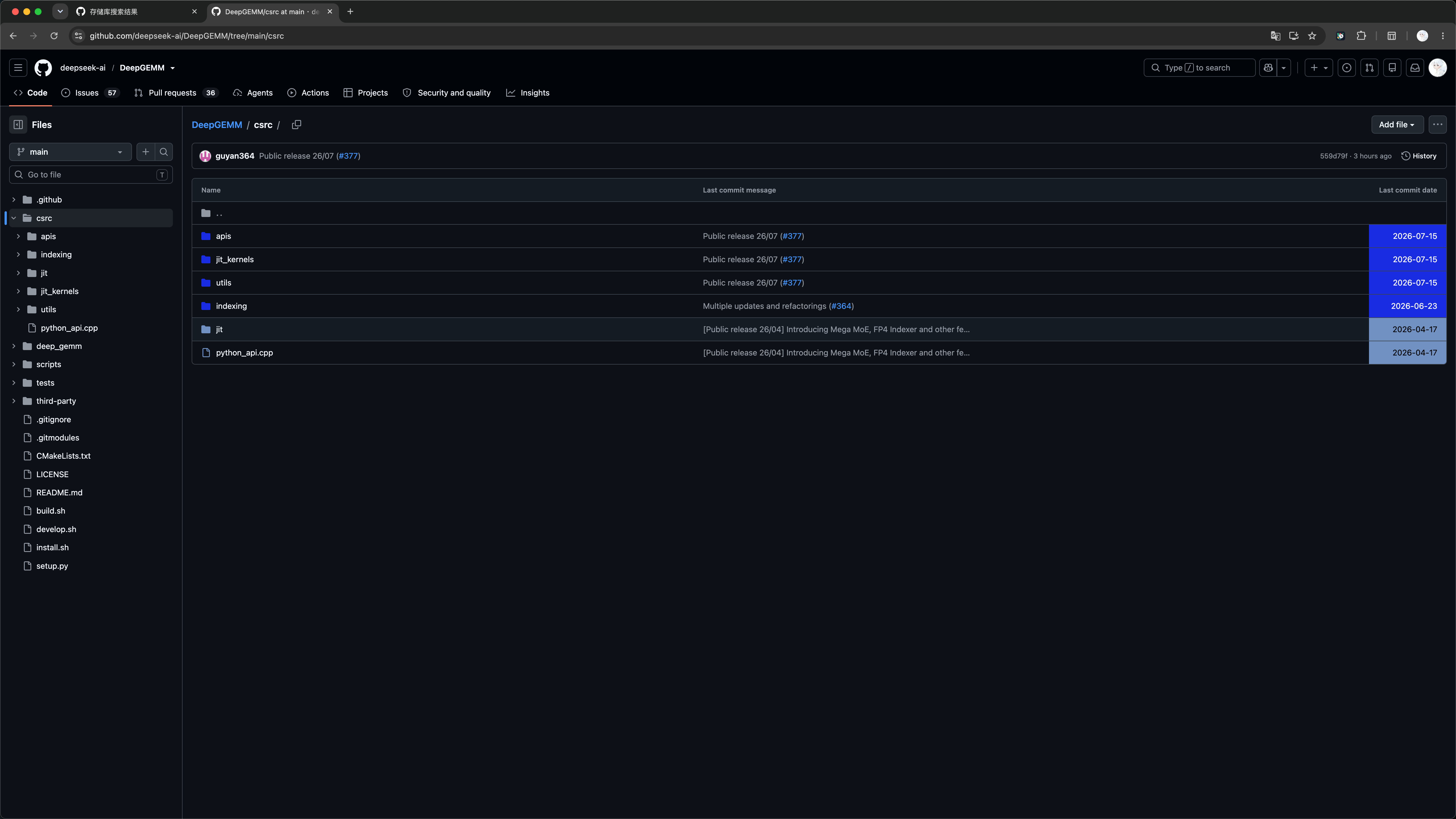1456x819 pixels.
Task: Open the repositories icon in header
Action: (x=1392, y=68)
